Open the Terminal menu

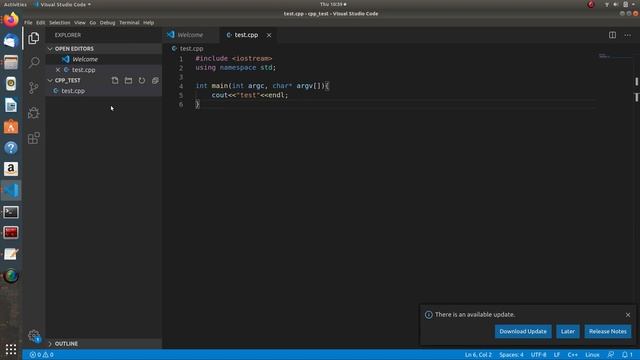(x=129, y=23)
